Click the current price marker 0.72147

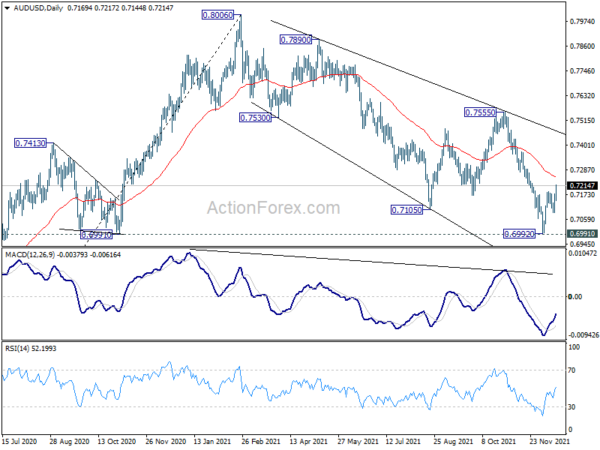(582, 186)
